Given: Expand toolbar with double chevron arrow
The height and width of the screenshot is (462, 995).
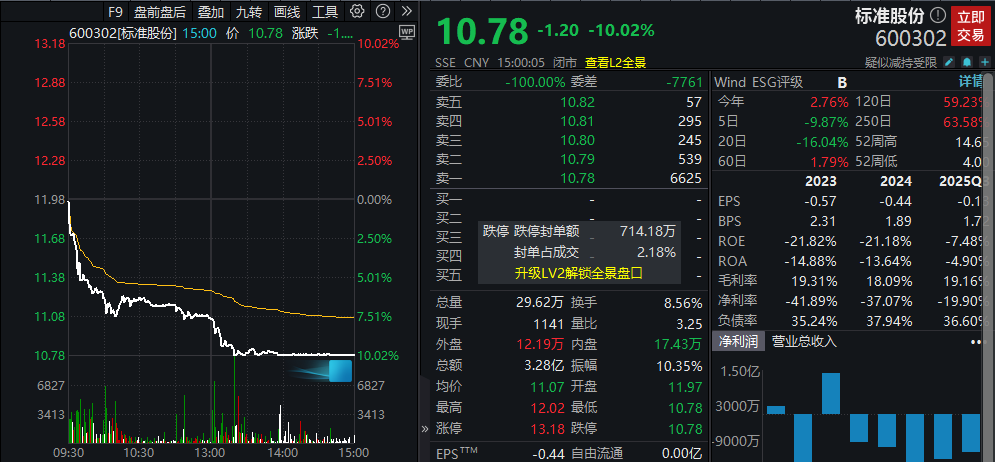Looking at the screenshot, I should coord(405,13).
